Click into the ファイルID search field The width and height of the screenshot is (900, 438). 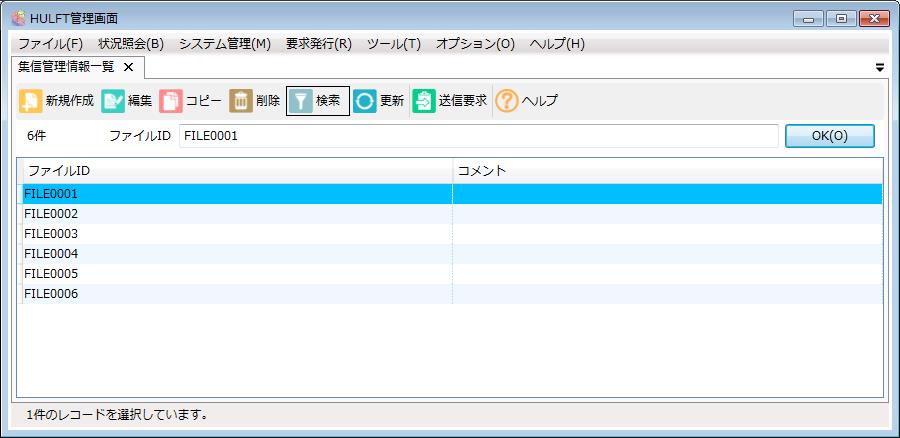(x=479, y=136)
